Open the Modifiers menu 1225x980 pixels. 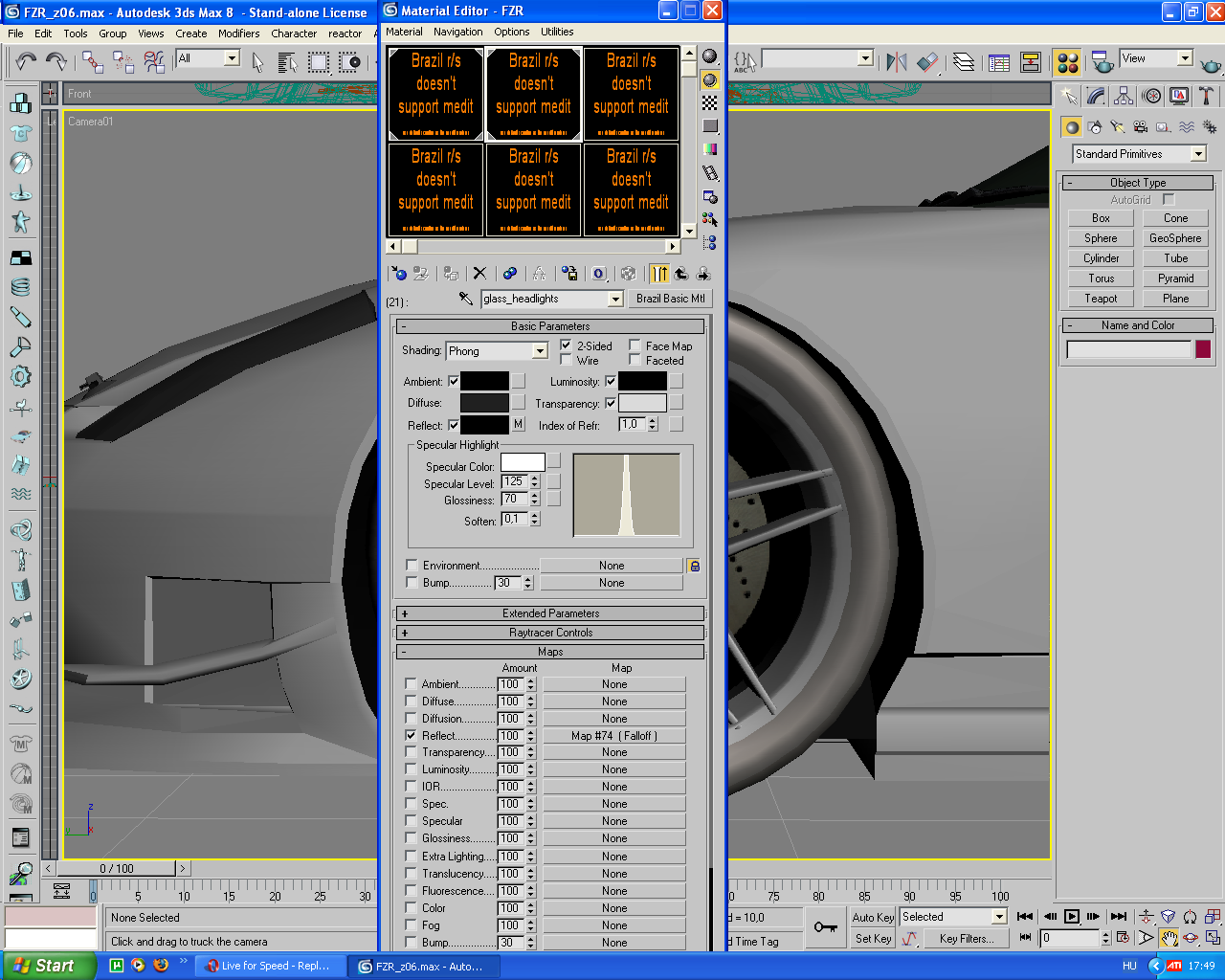238,33
